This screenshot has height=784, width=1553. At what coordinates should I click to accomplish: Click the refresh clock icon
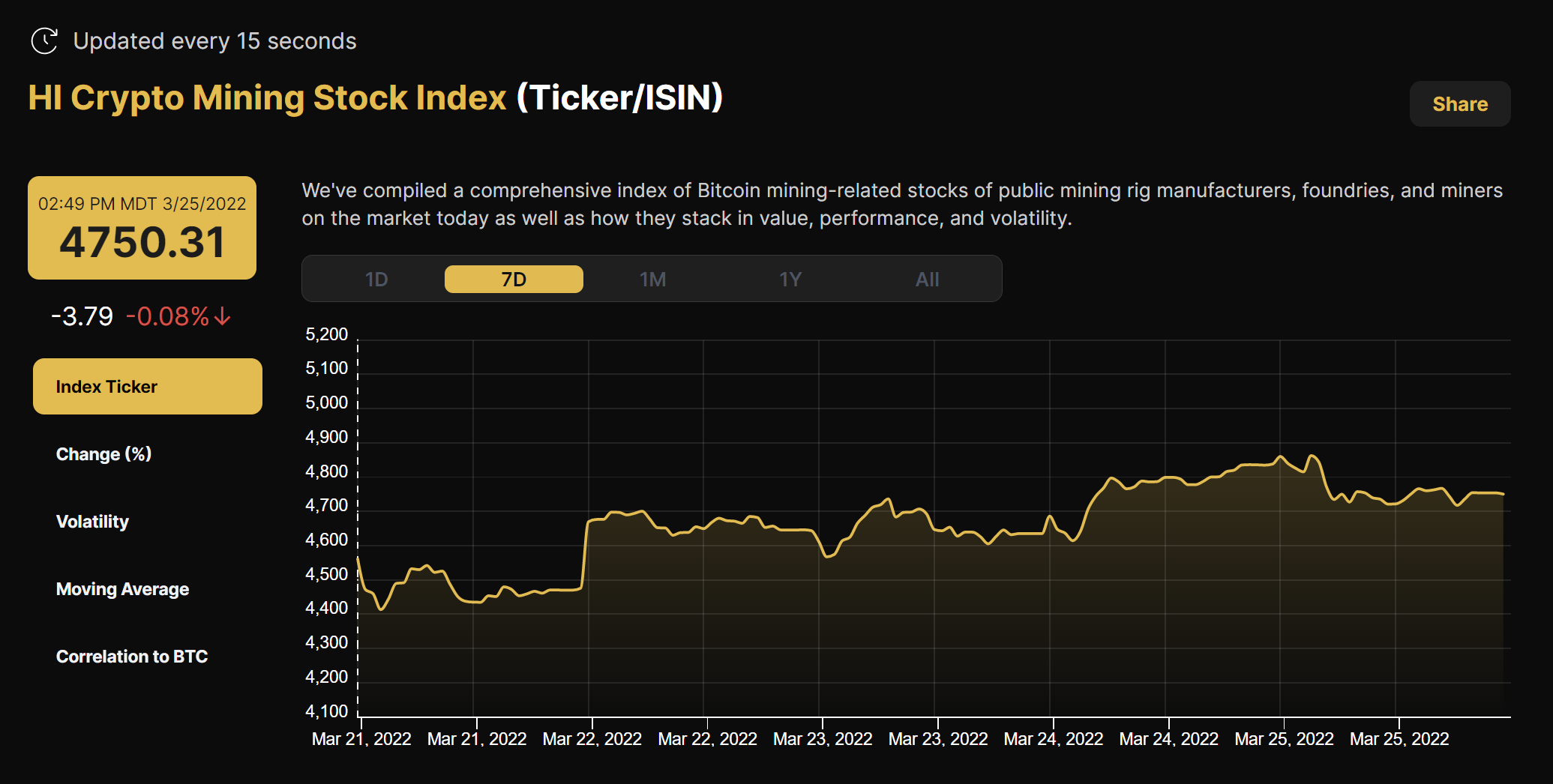point(45,41)
